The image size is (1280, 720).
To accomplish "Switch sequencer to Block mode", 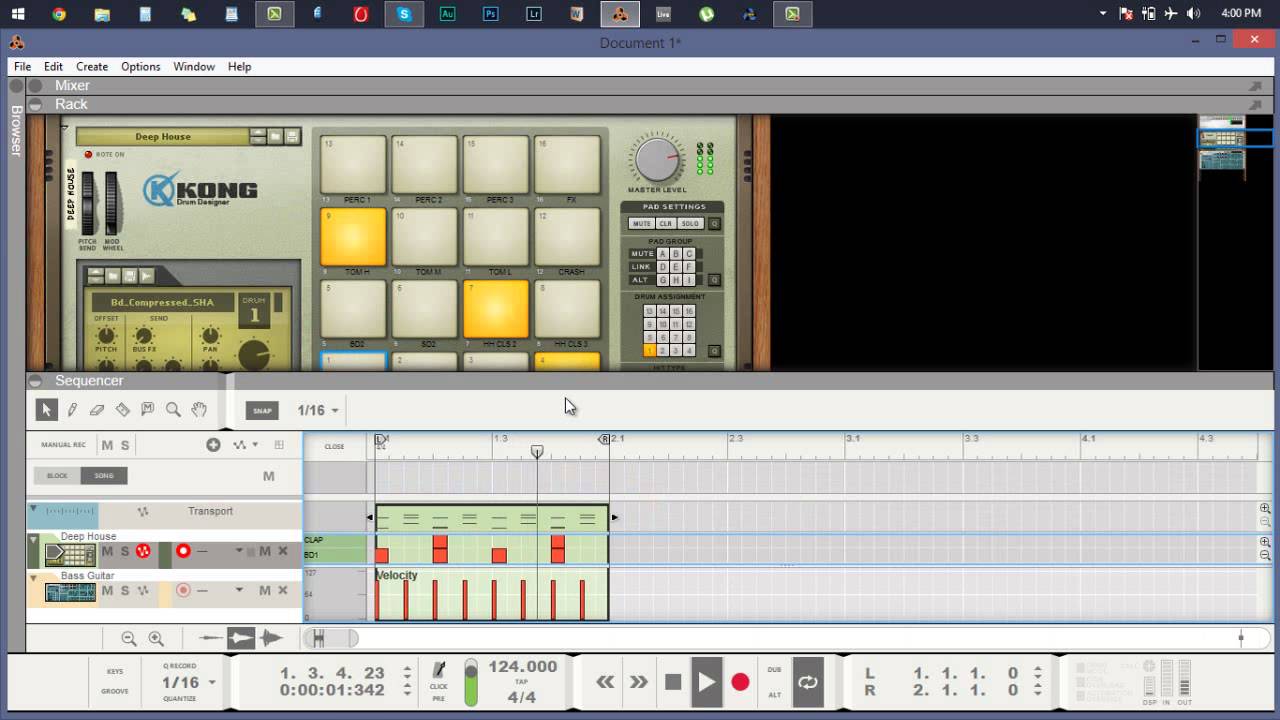I will [x=57, y=476].
